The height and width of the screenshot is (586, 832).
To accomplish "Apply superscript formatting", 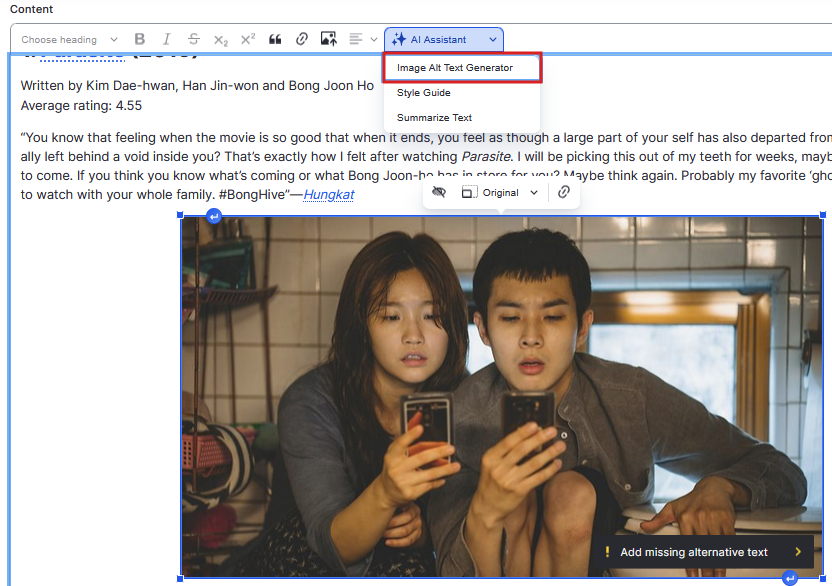I will pyautogui.click(x=248, y=39).
